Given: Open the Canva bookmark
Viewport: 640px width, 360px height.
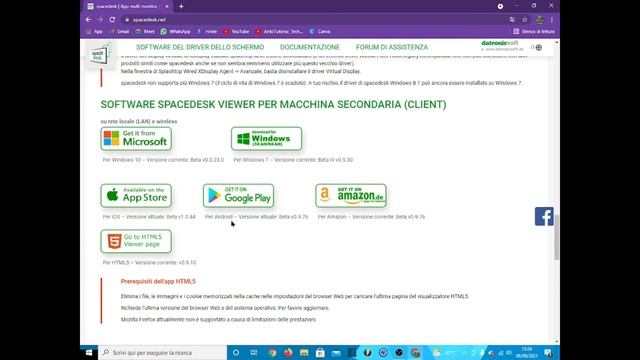Looking at the screenshot, I should tap(320, 31).
